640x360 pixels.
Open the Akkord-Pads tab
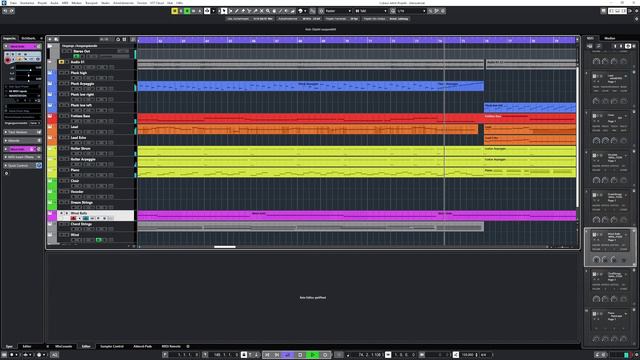142,347
